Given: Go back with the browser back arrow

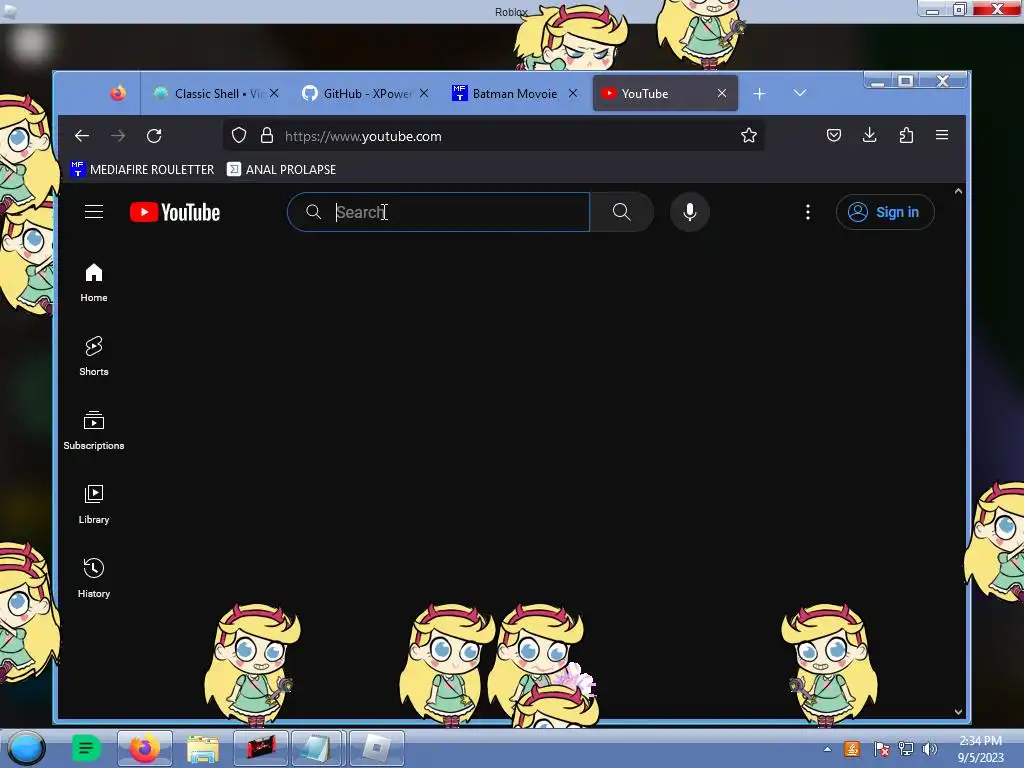Looking at the screenshot, I should 82,136.
